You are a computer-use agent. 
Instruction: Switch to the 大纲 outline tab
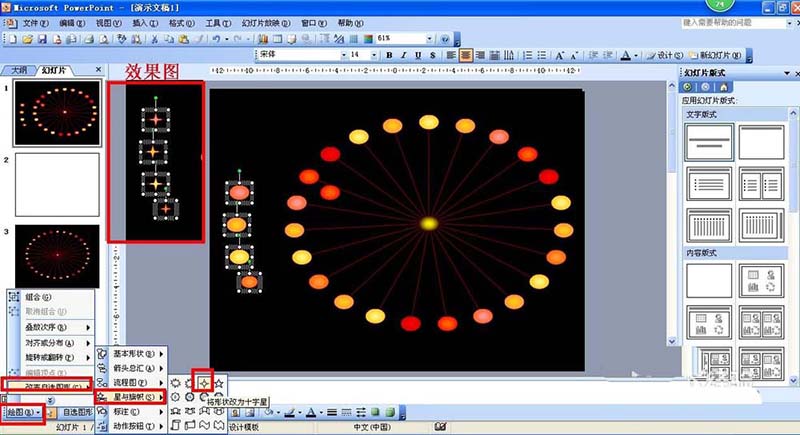[x=19, y=70]
